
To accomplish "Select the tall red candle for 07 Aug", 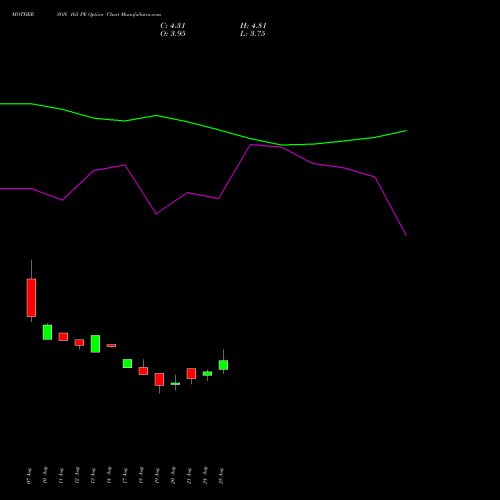I will coord(31,298).
